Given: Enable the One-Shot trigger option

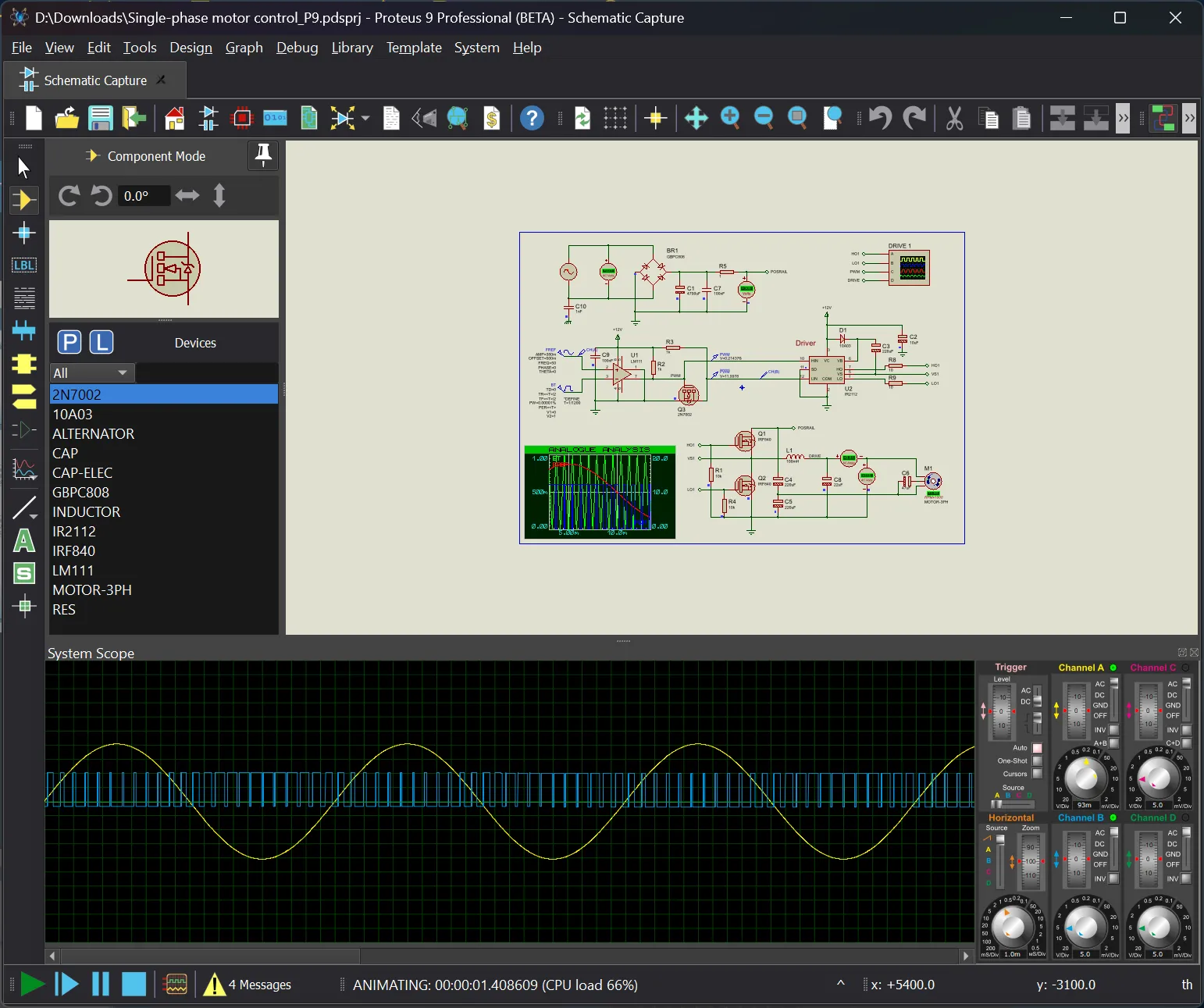Looking at the screenshot, I should click(1037, 760).
